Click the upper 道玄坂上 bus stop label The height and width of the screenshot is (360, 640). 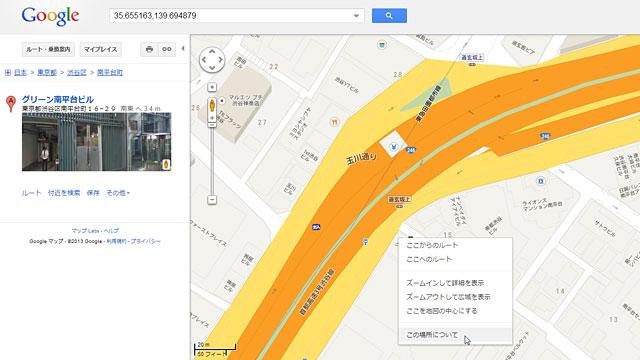pyautogui.click(x=472, y=58)
